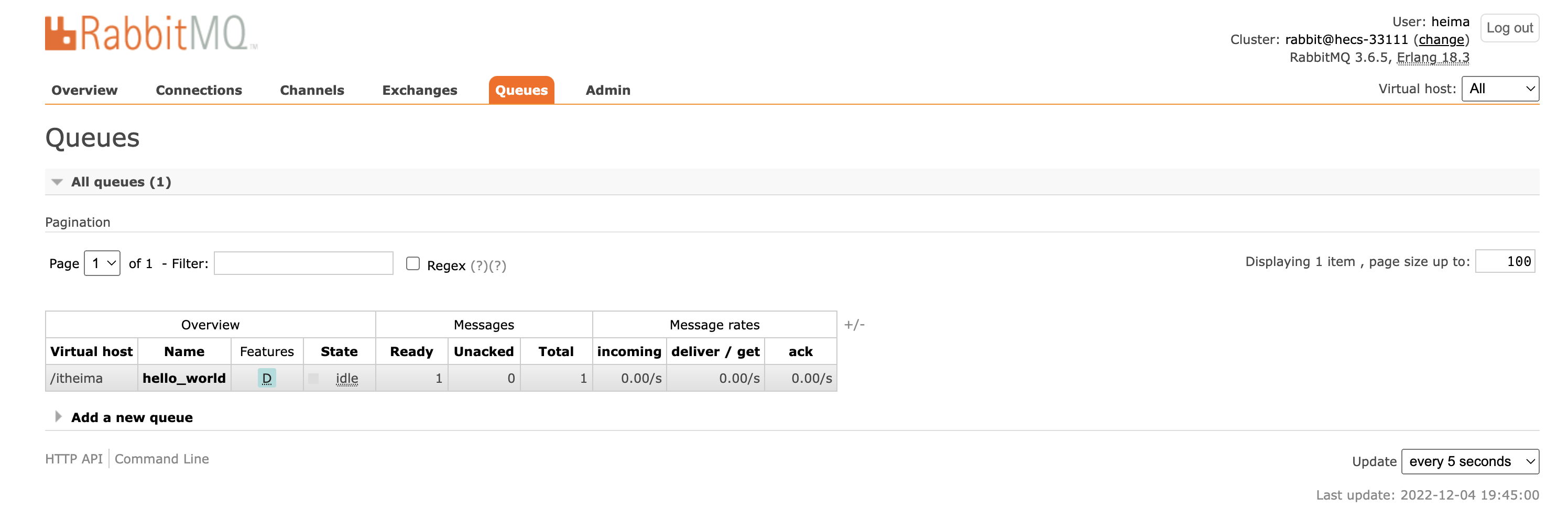Viewport: 1568px width, 509px height.
Task: Click the idle state indicator square
Action: [313, 378]
